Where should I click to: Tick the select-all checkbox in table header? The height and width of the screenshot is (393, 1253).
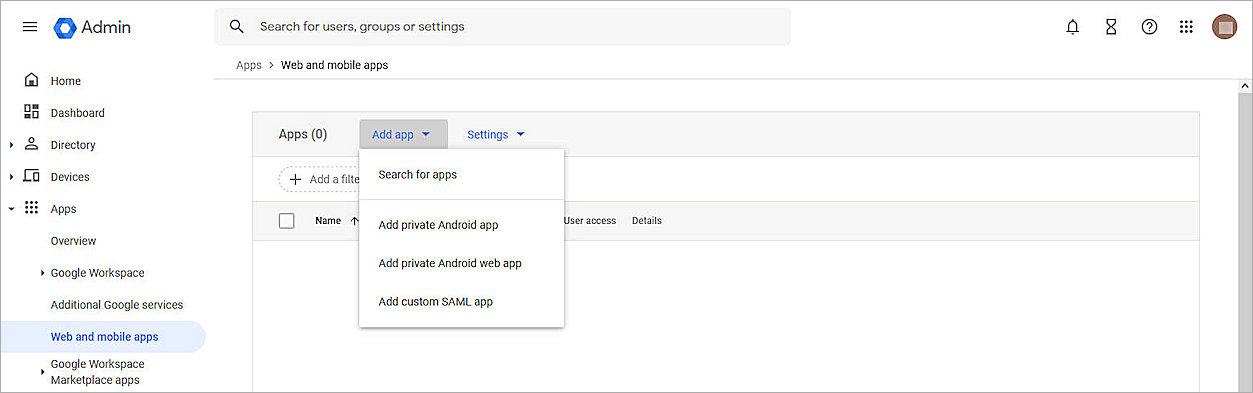pyautogui.click(x=287, y=221)
